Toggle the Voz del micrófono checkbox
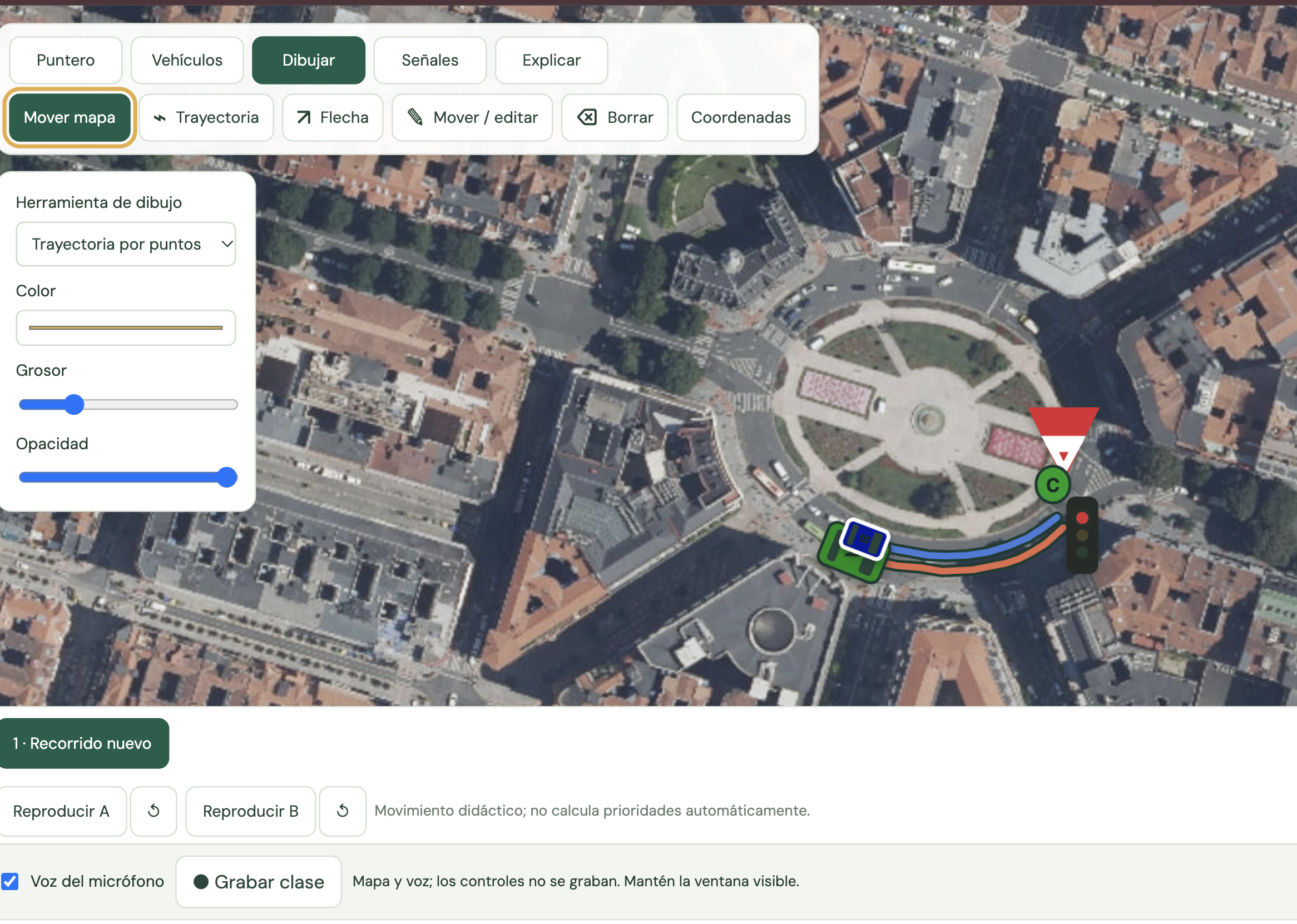 tap(9, 881)
